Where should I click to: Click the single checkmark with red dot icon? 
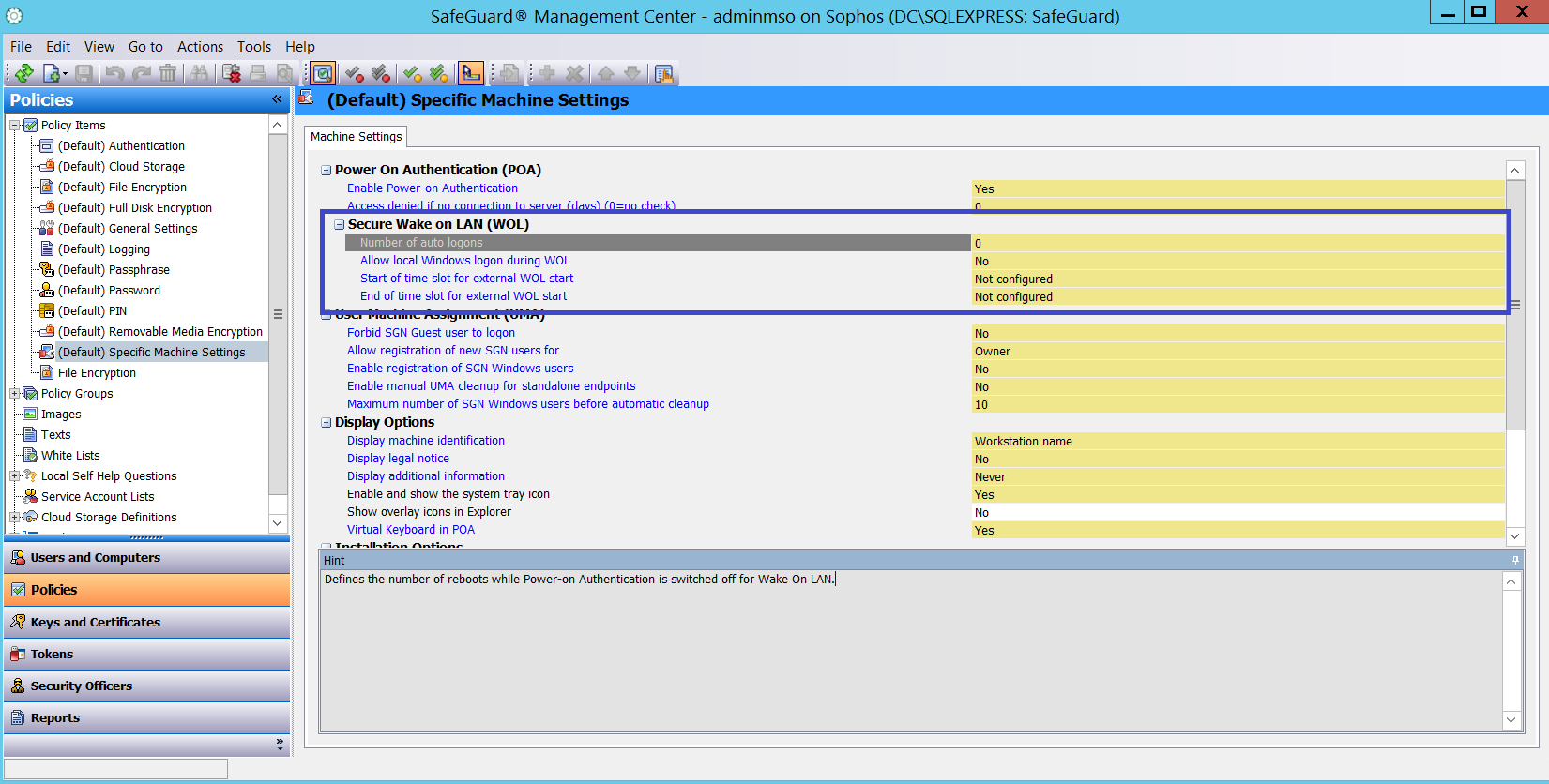[x=354, y=73]
